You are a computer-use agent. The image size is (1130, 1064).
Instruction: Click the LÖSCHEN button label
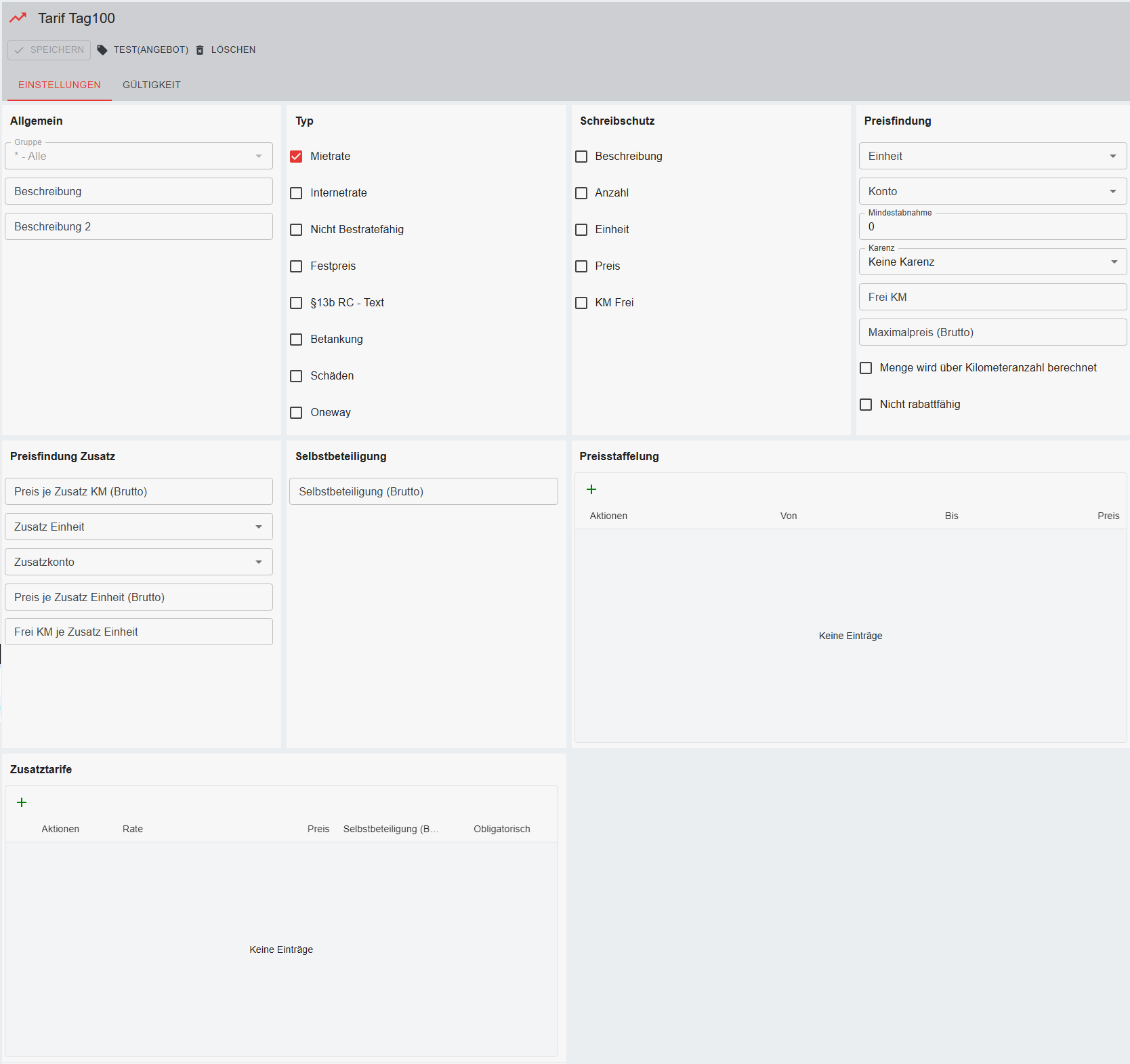(233, 50)
